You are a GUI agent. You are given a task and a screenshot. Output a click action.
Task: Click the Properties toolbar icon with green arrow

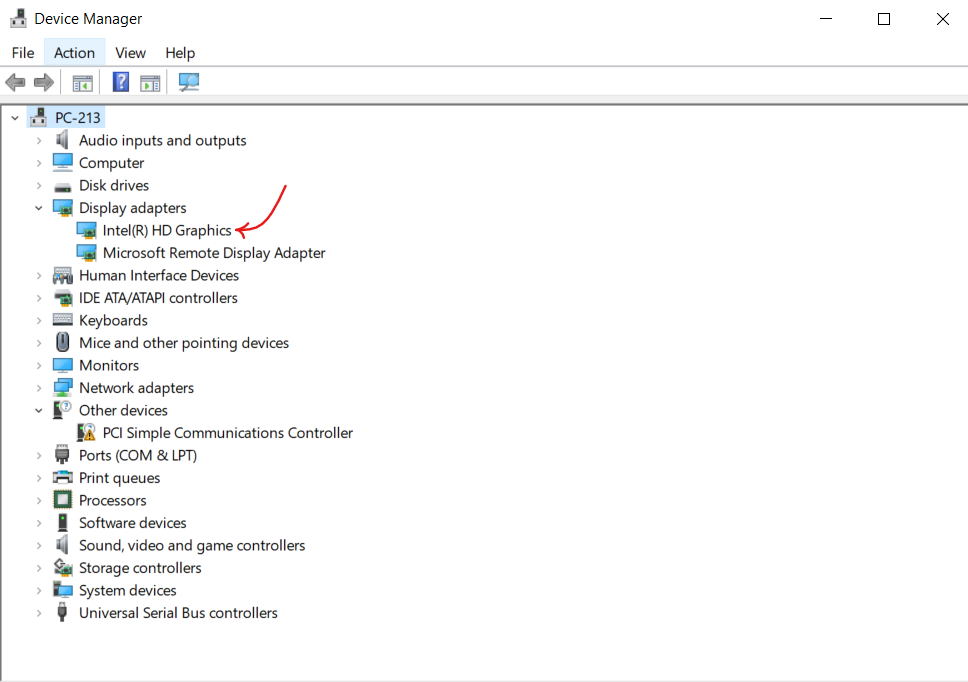[150, 82]
